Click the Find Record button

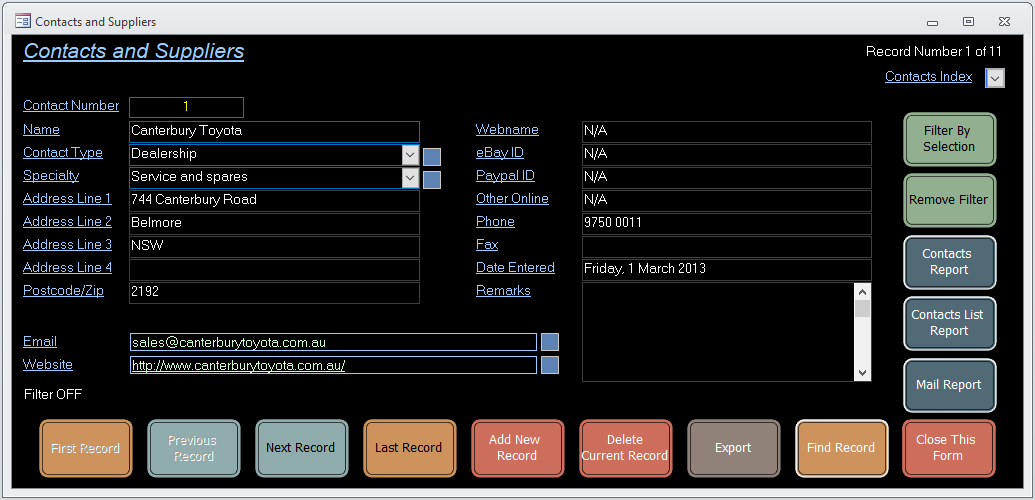(842, 448)
